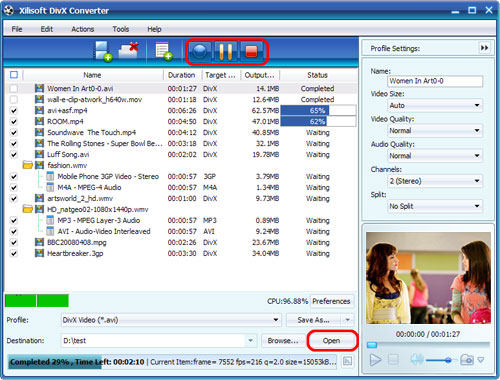
Task: Open the Destination path dropdown arrow
Action: point(250,341)
